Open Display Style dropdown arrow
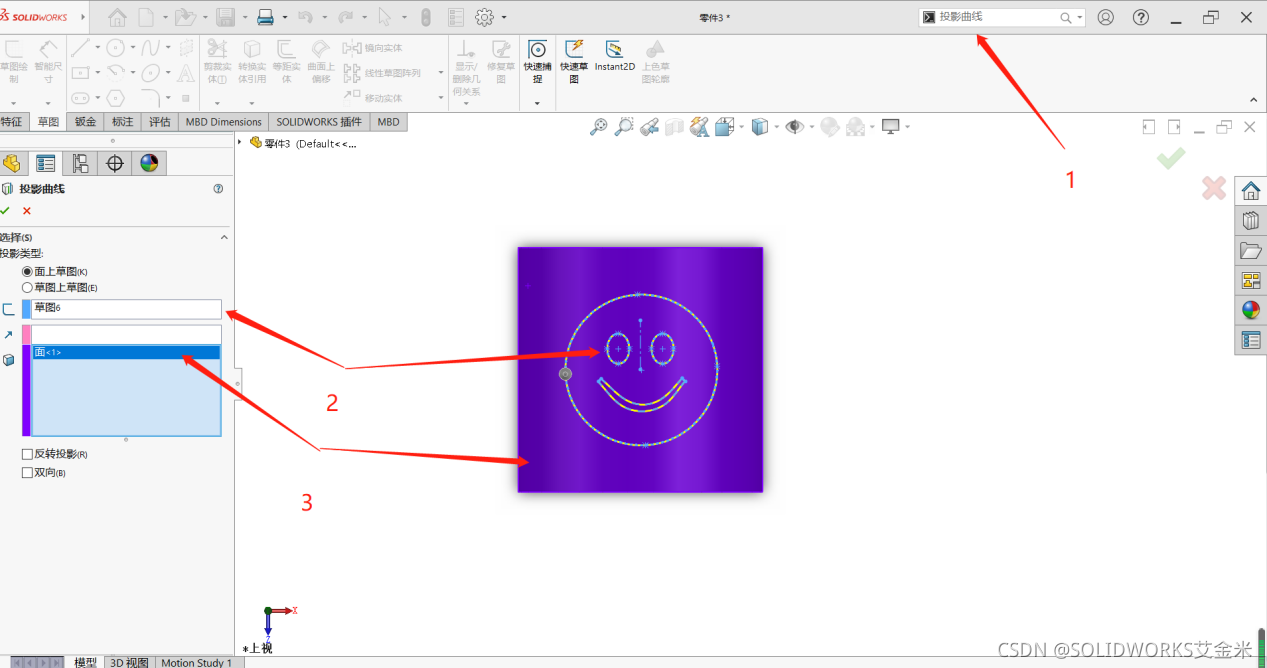Screen dimensions: 1267x668 (776, 127)
